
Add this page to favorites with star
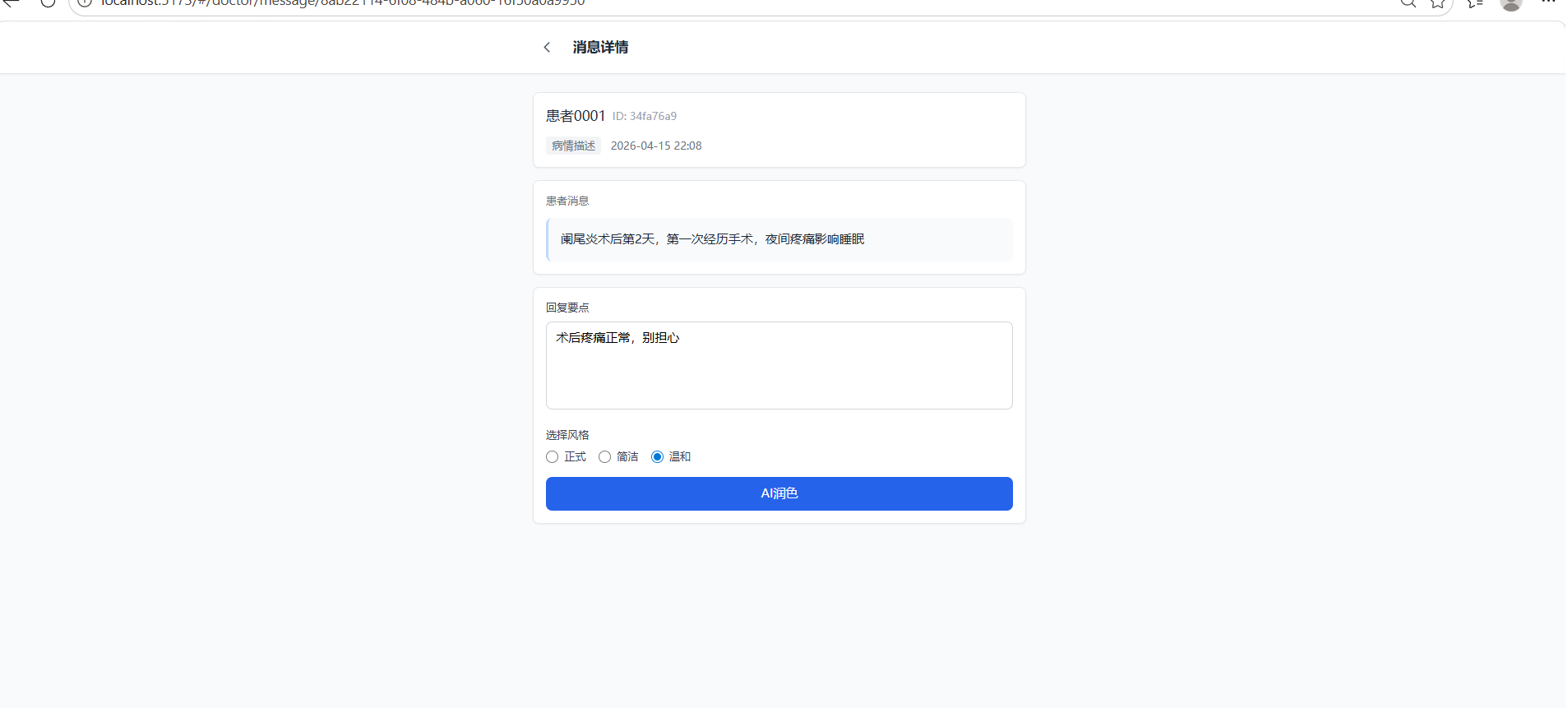[x=1437, y=2]
